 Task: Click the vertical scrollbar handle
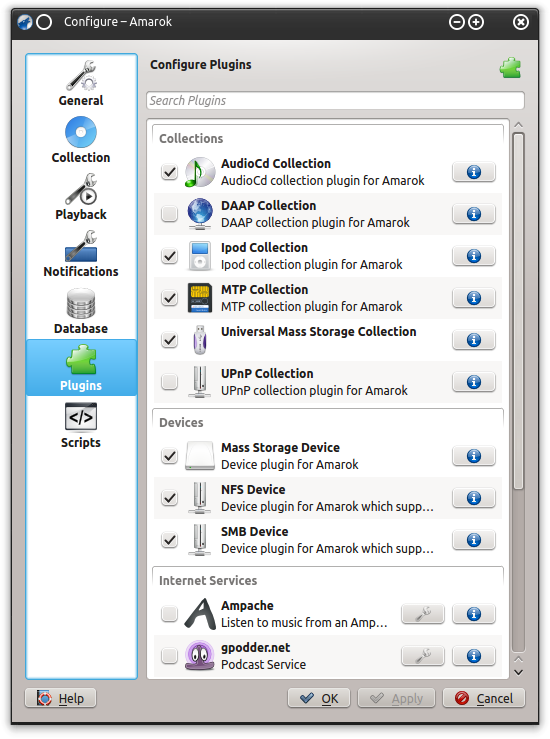coord(518,312)
